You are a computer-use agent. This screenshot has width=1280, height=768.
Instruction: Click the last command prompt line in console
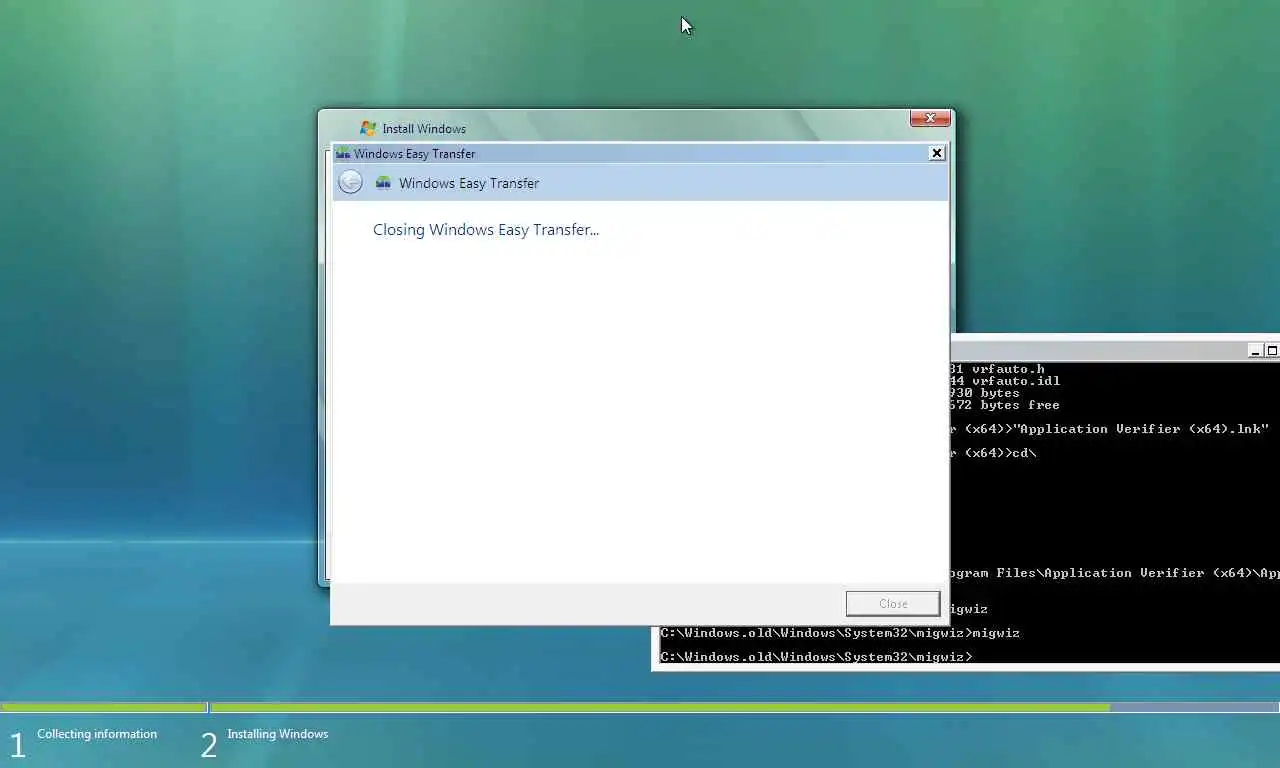pyautogui.click(x=816, y=657)
